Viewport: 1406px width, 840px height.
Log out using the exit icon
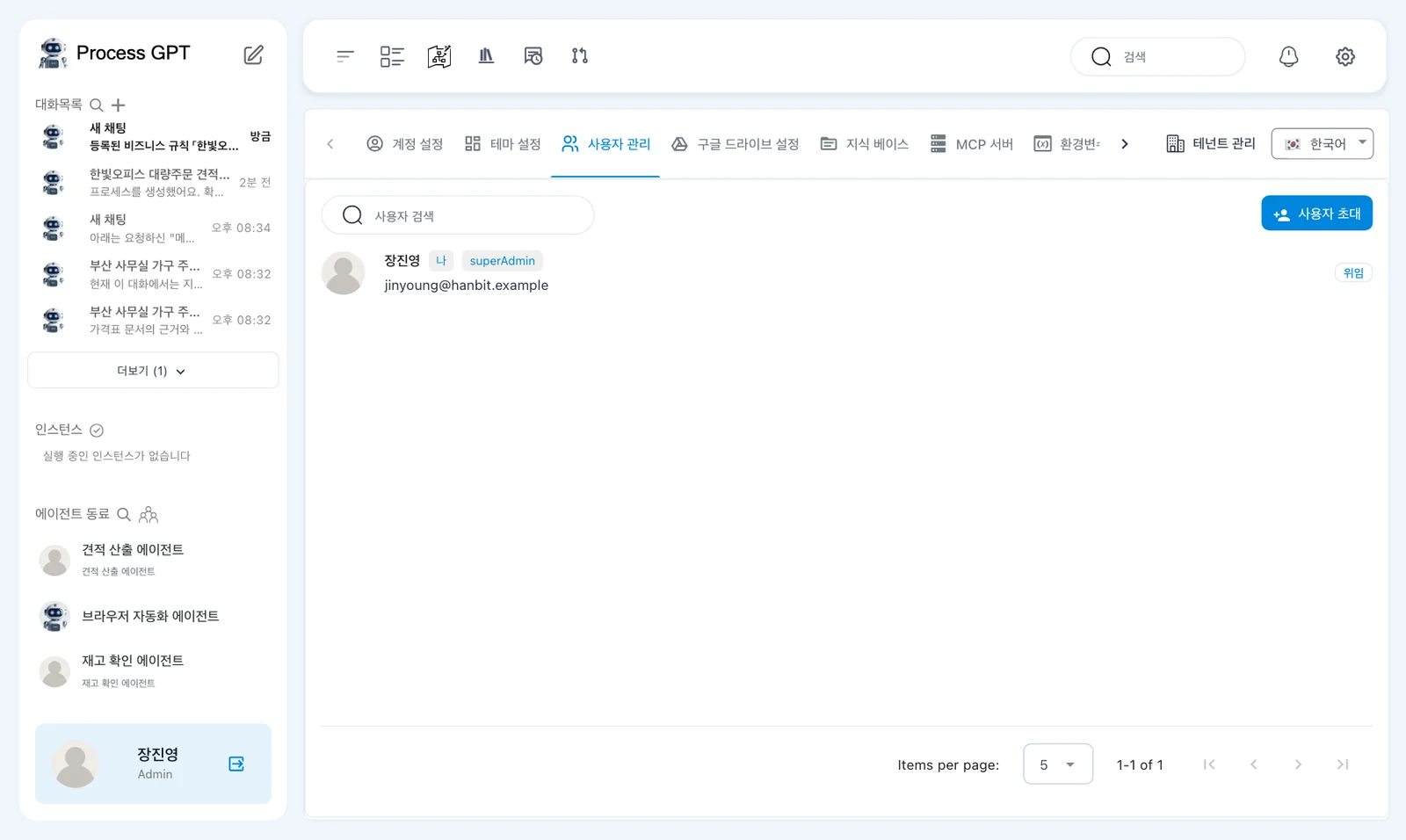point(236,764)
